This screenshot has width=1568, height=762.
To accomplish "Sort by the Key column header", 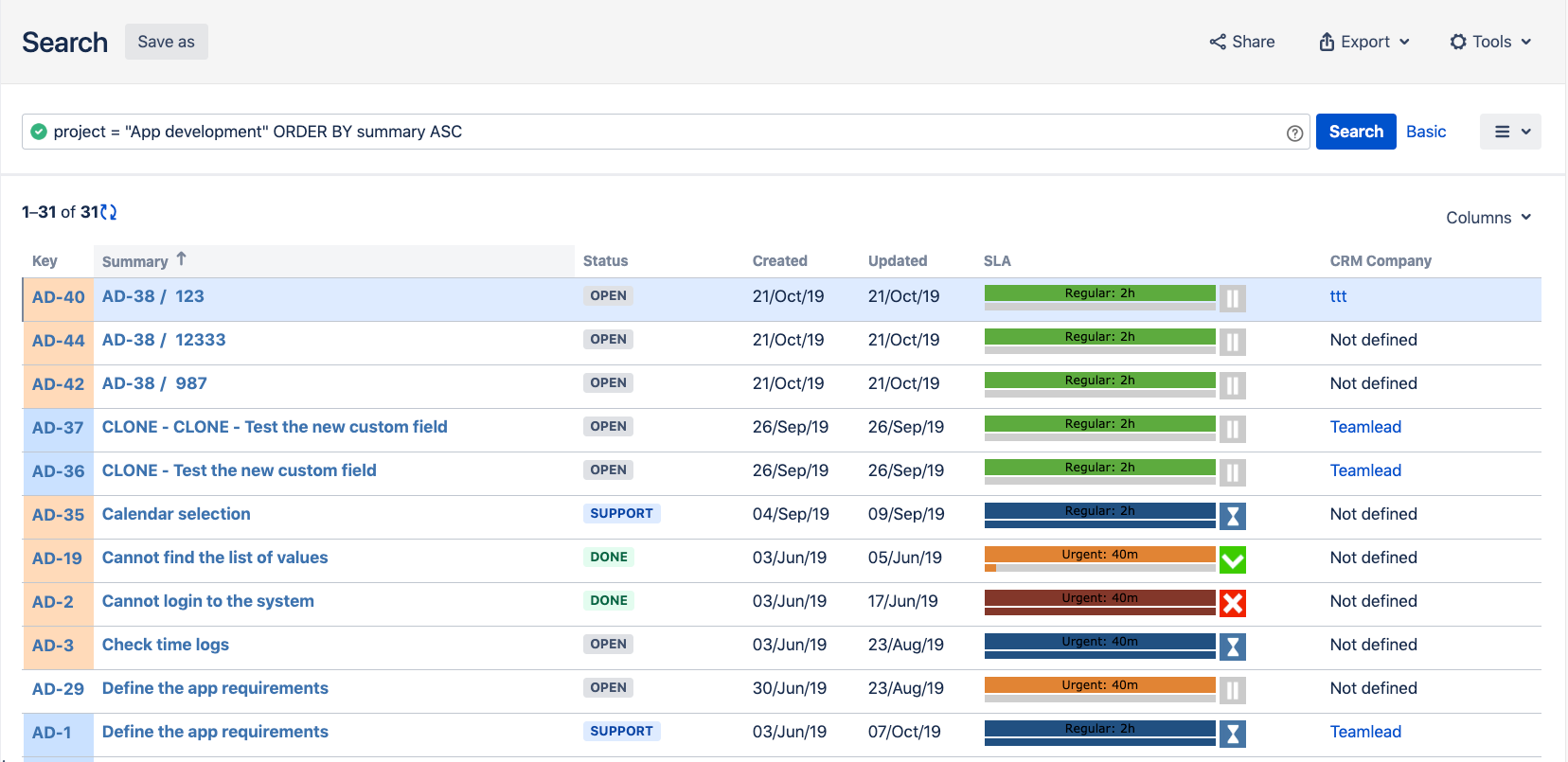I will (x=45, y=261).
